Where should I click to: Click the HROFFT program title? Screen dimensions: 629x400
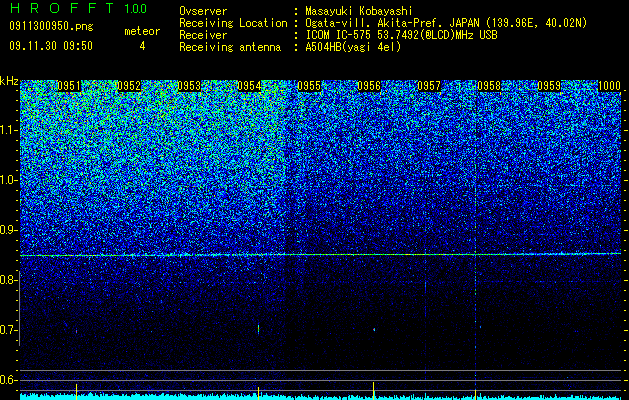point(62,8)
